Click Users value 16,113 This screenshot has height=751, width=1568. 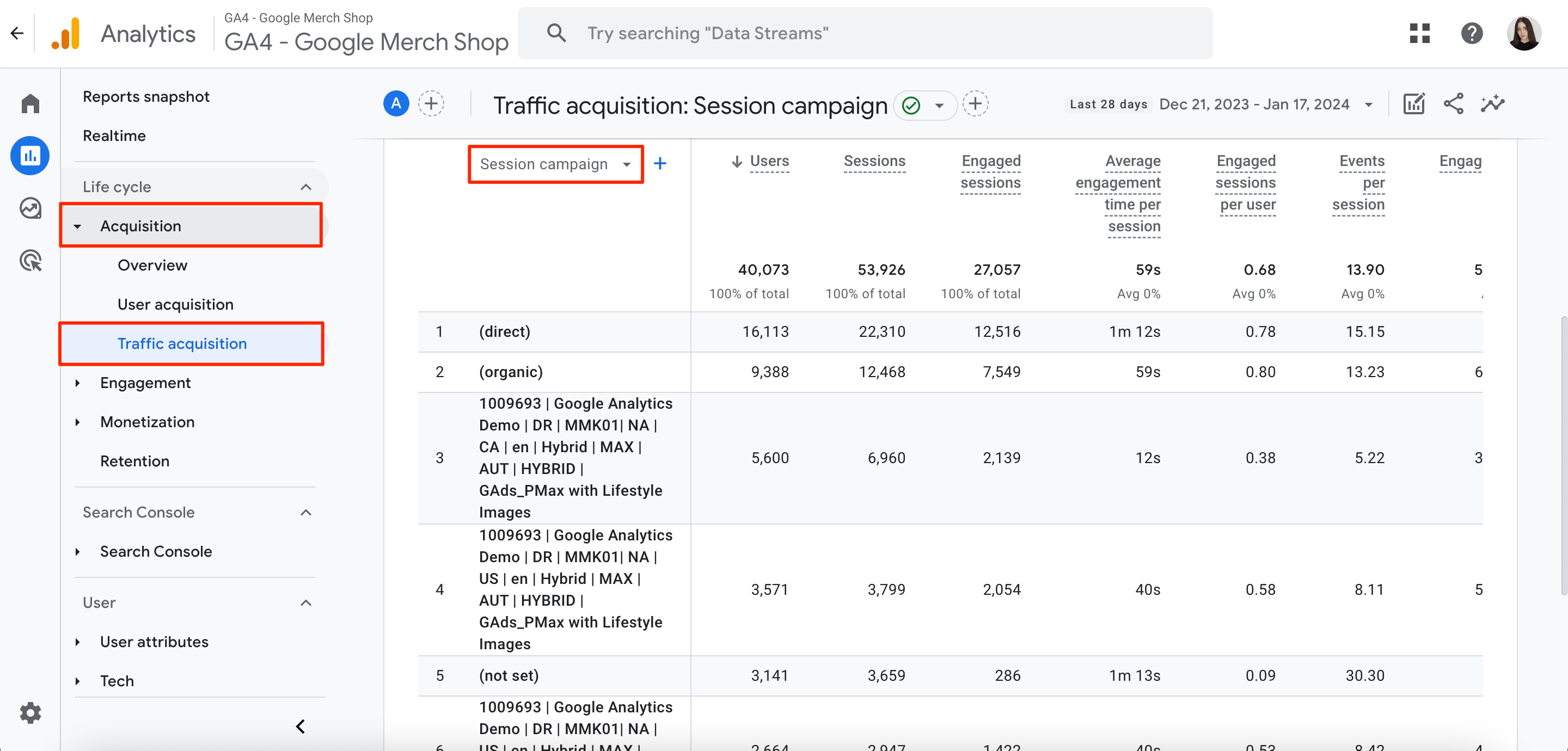(x=765, y=331)
